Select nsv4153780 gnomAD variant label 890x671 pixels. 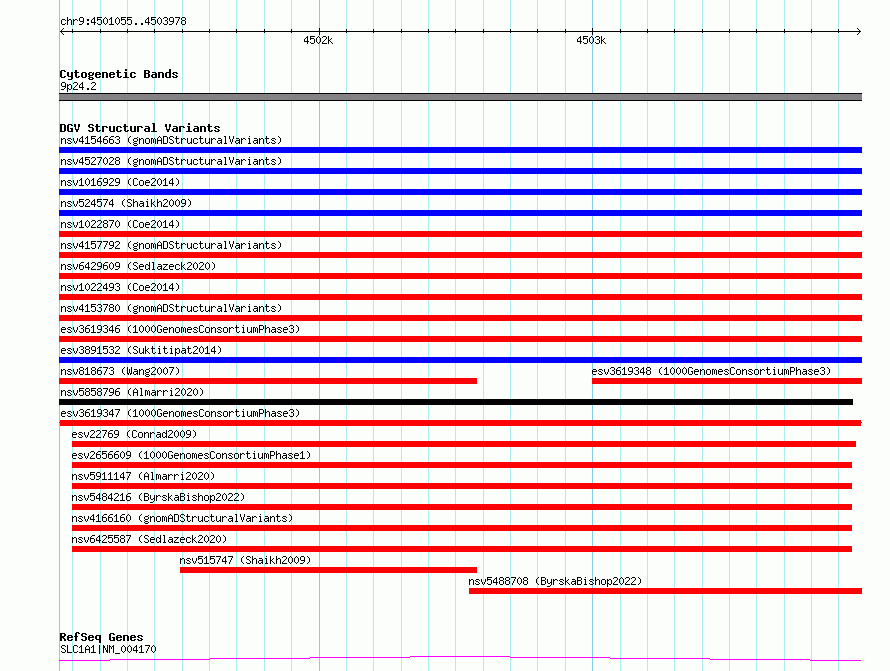click(171, 308)
